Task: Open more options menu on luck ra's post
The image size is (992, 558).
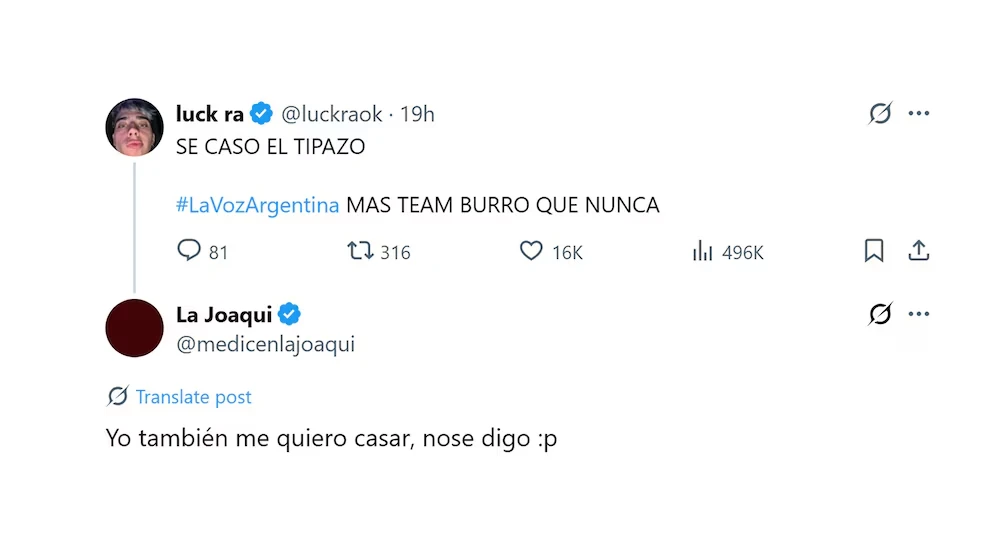Action: click(919, 114)
